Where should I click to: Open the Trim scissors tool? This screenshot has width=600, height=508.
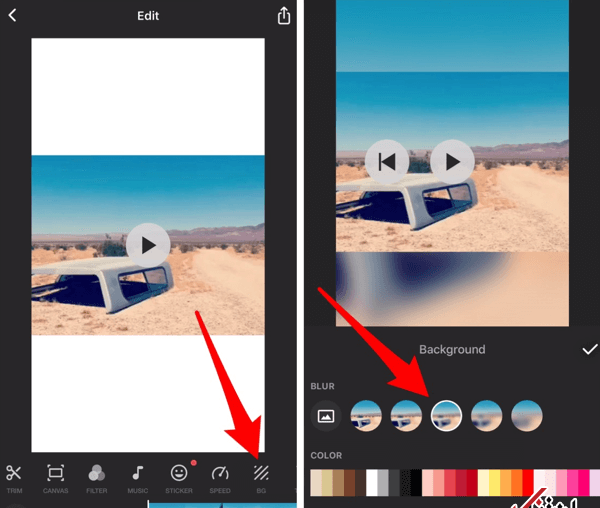(14, 479)
